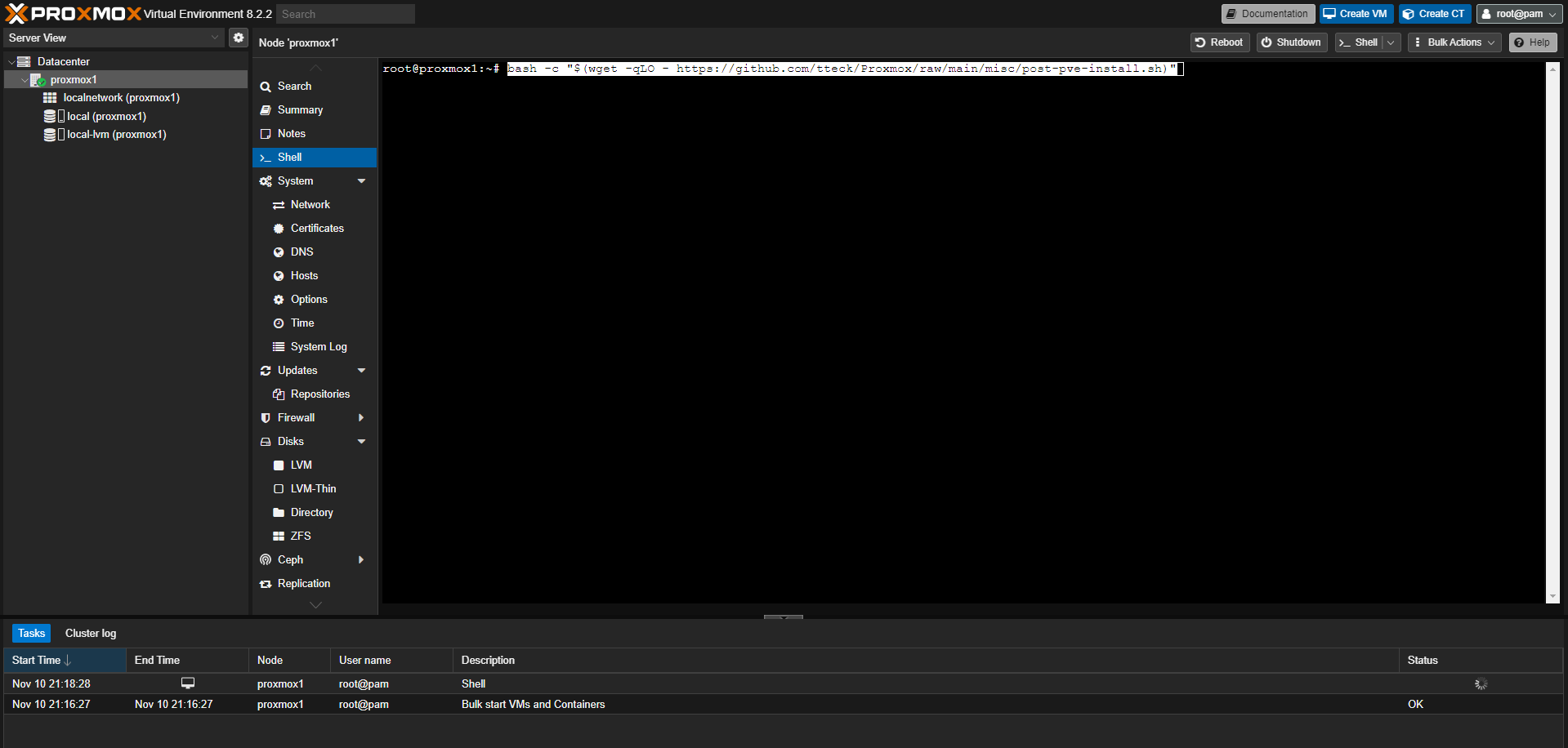The width and height of the screenshot is (1568, 748).
Task: Collapse the System submenu arrow
Action: coord(361,180)
